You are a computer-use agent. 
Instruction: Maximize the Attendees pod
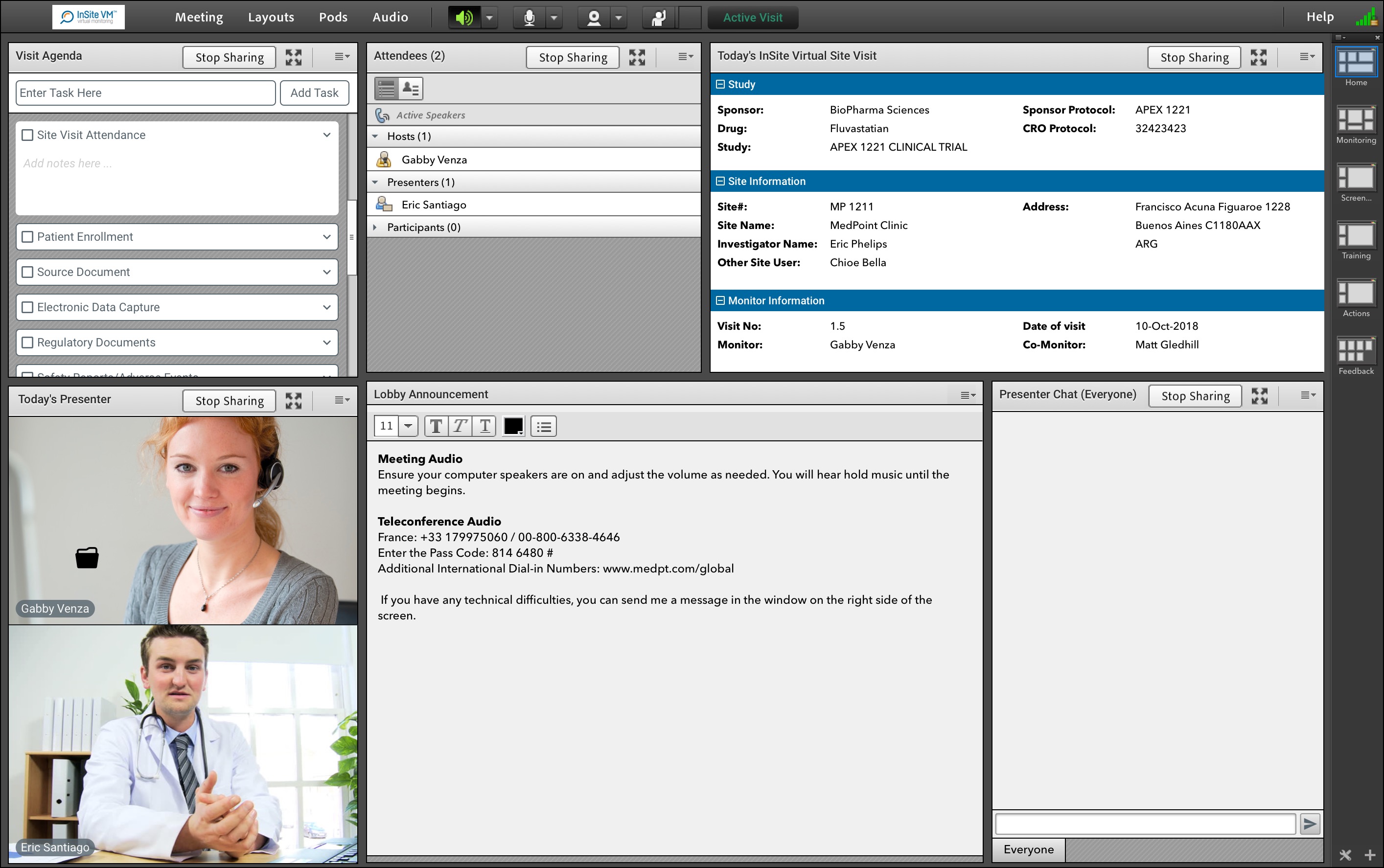[637, 57]
